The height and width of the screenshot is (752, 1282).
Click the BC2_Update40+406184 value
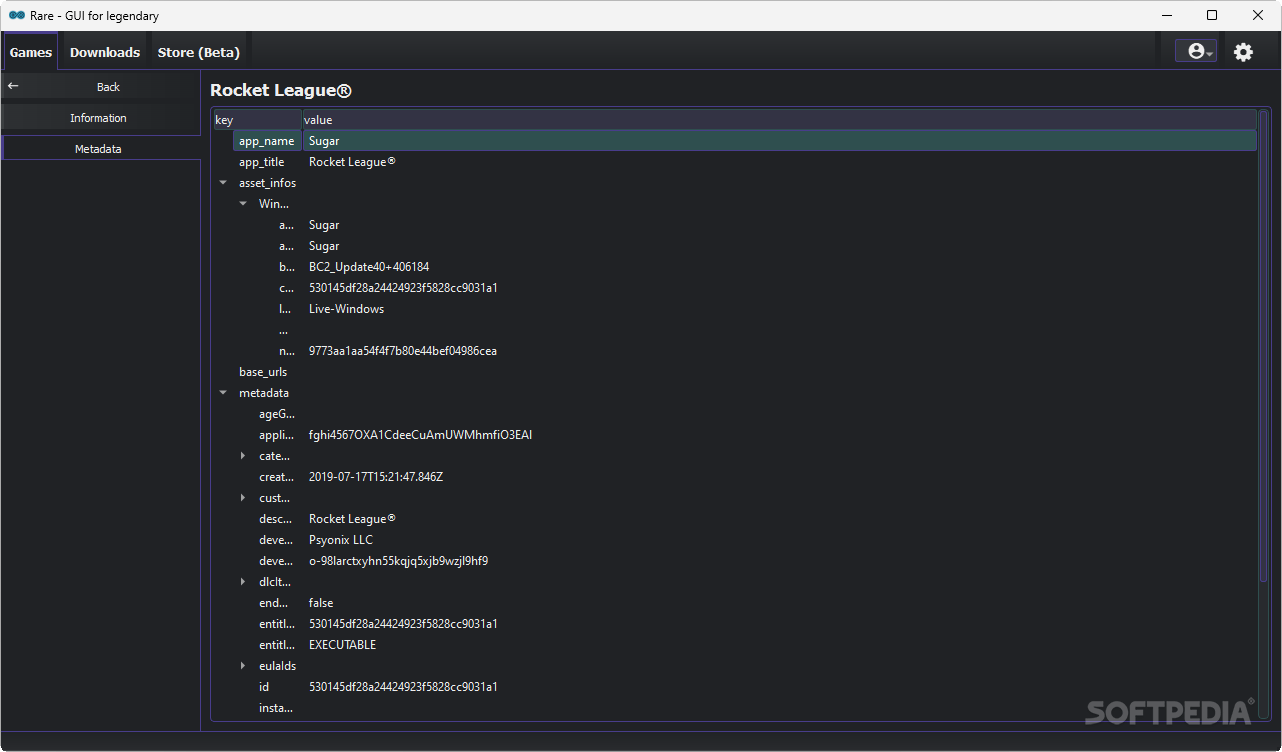(369, 267)
